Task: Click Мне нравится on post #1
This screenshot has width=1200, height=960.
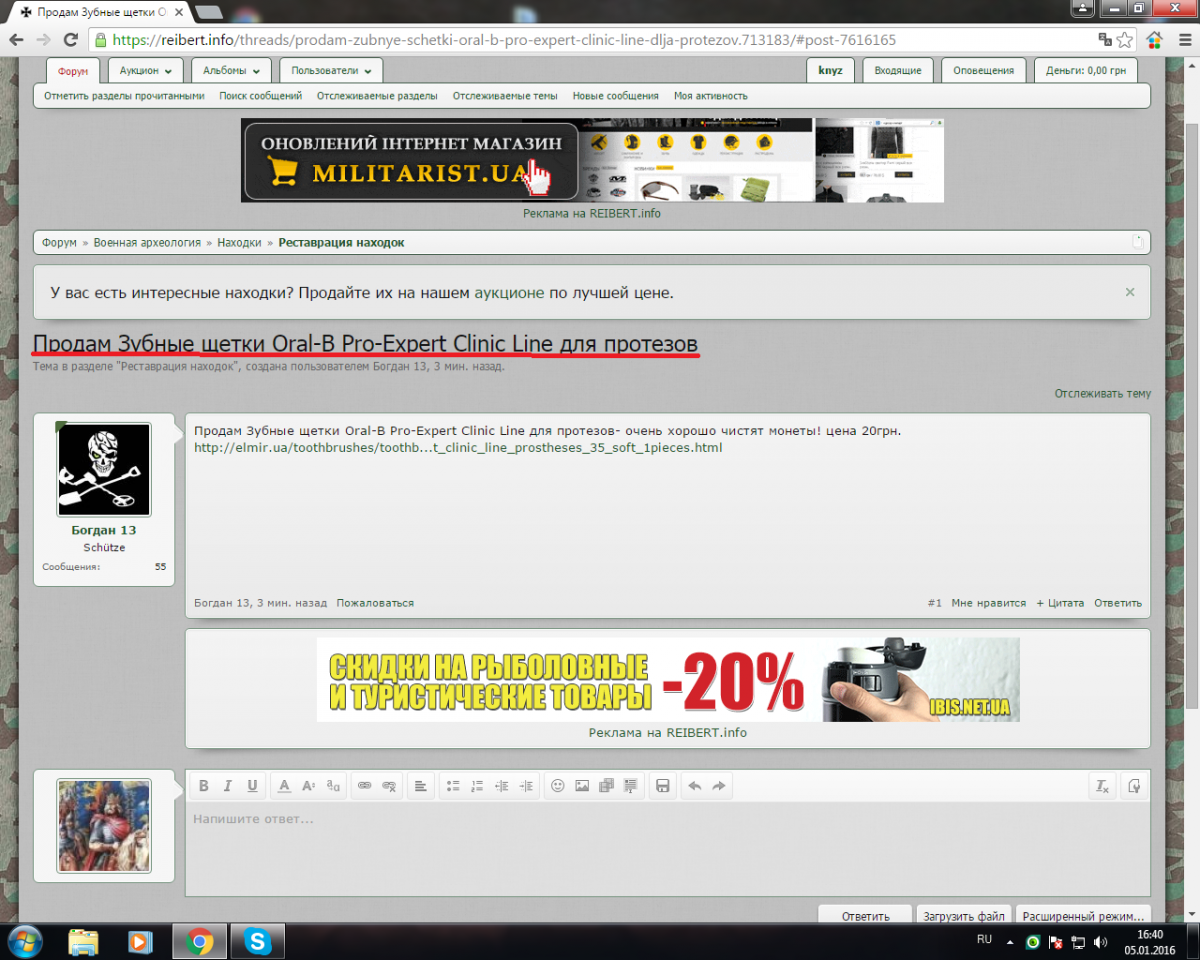Action: pos(989,603)
